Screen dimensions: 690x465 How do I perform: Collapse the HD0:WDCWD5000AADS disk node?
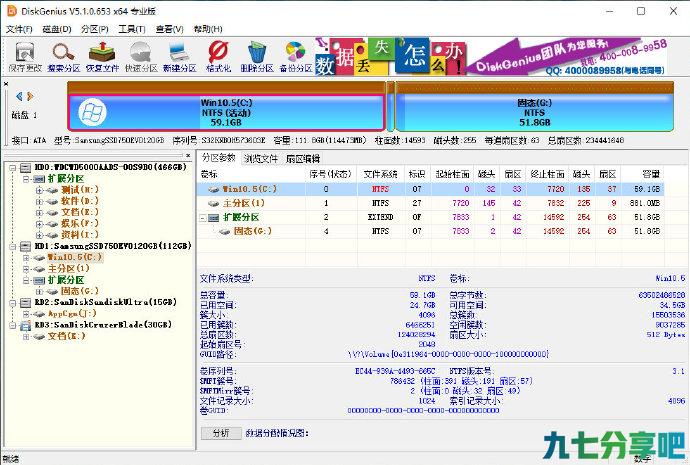13,168
